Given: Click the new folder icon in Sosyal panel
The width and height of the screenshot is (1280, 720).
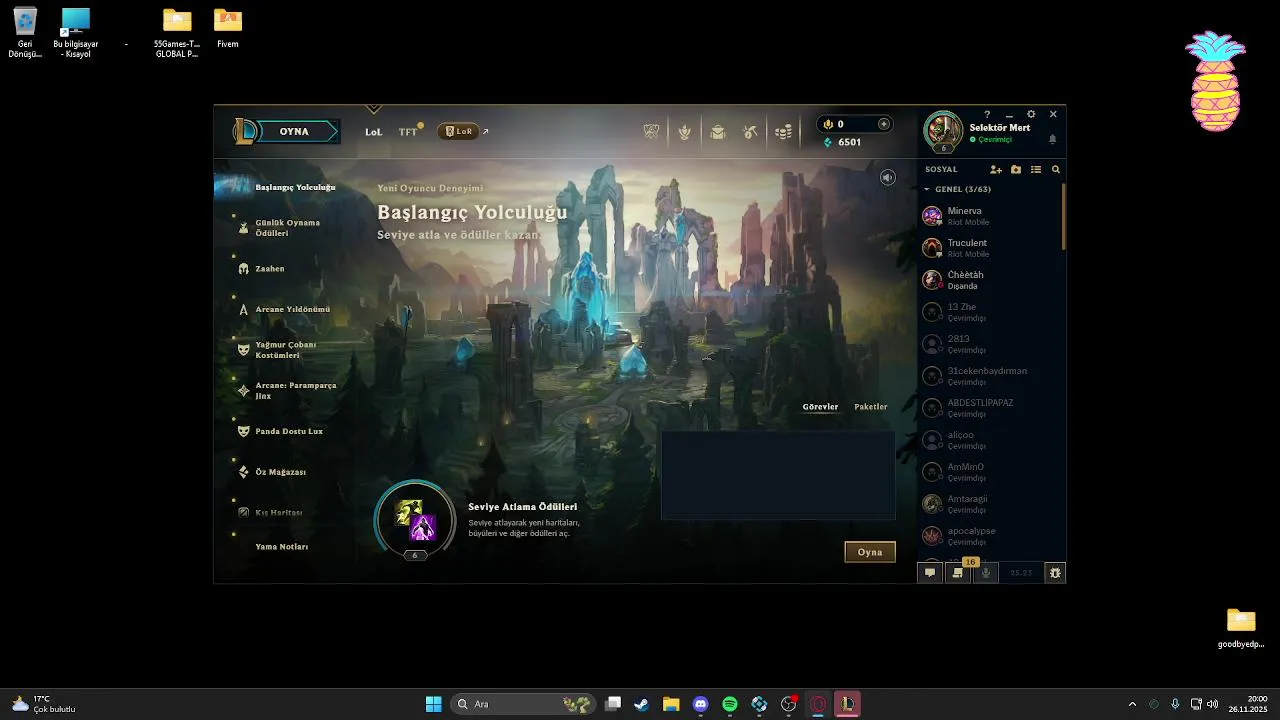Looking at the screenshot, I should (1016, 170).
